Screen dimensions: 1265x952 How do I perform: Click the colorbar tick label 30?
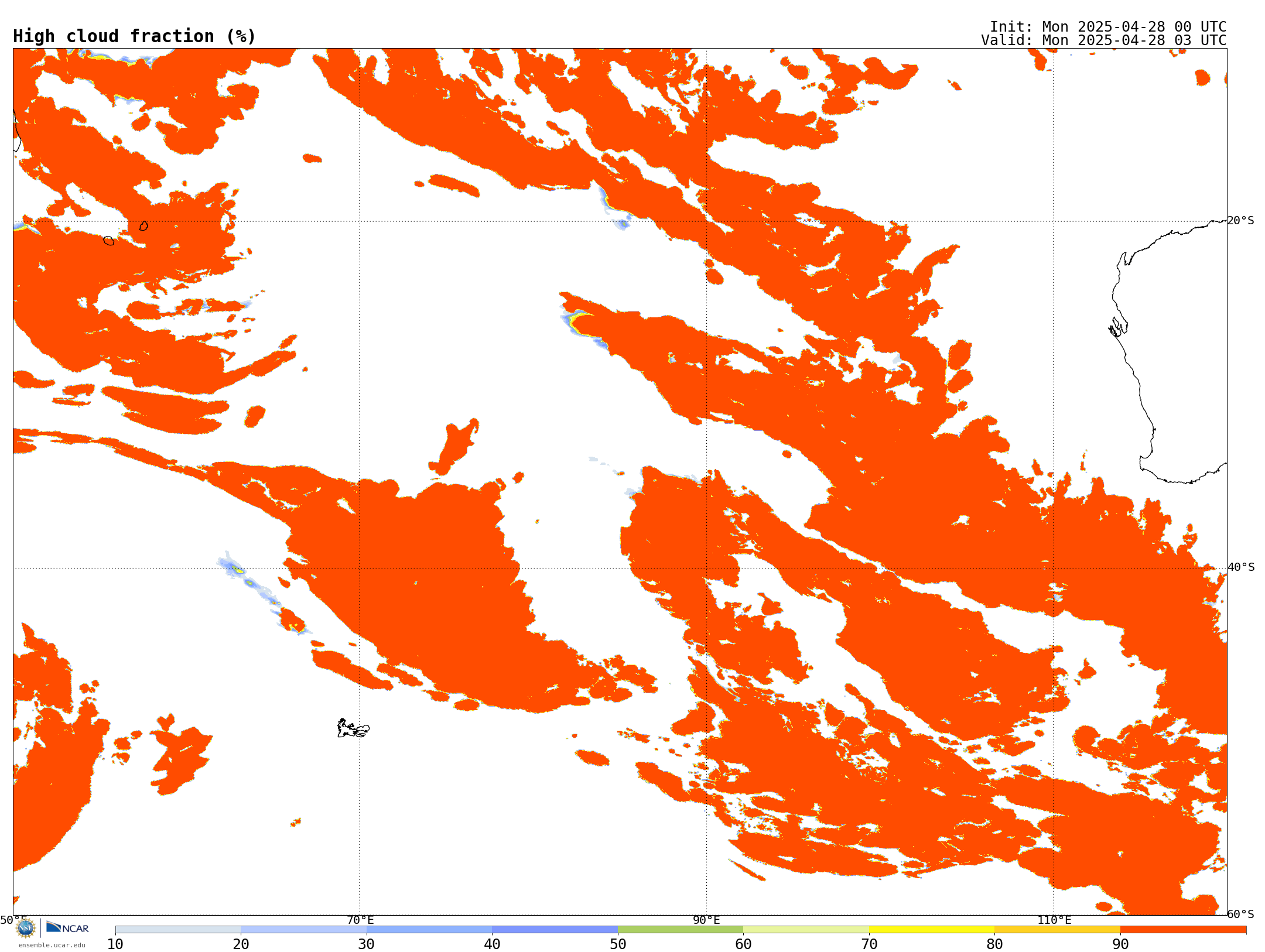(x=367, y=944)
